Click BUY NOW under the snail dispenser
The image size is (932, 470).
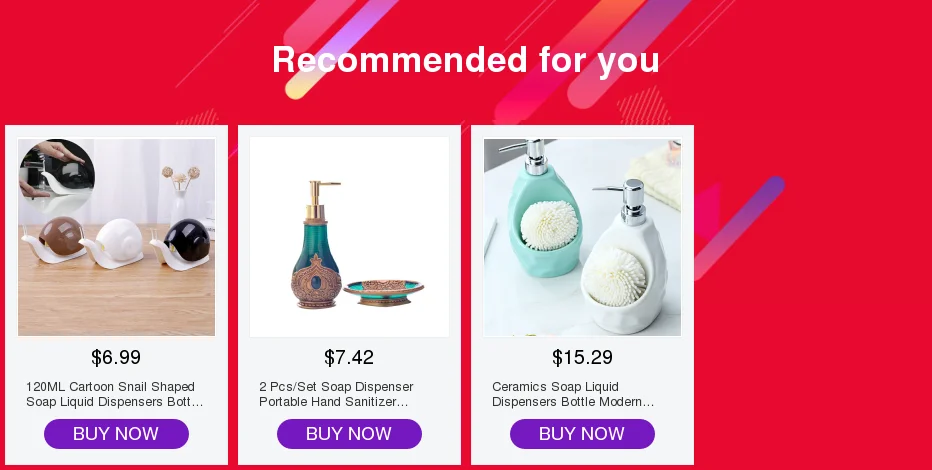(116, 434)
